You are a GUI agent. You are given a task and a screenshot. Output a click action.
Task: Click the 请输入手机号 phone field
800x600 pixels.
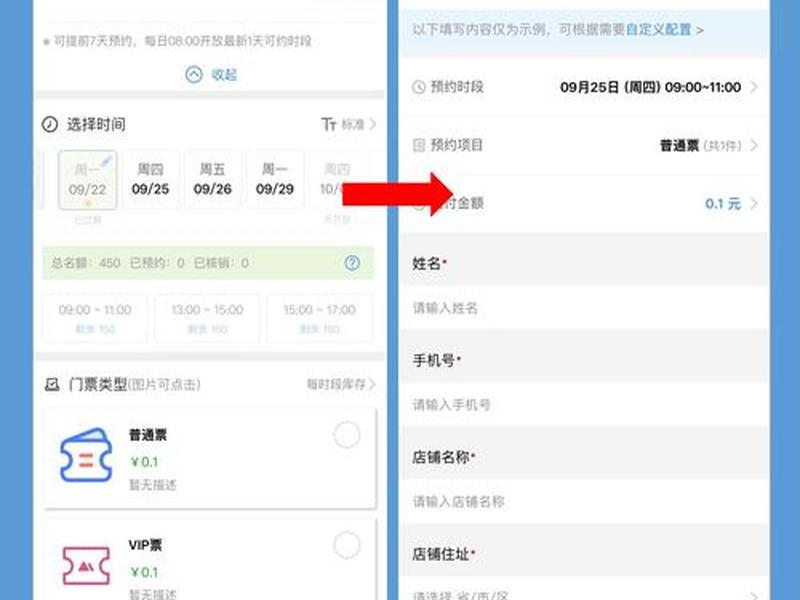click(584, 405)
